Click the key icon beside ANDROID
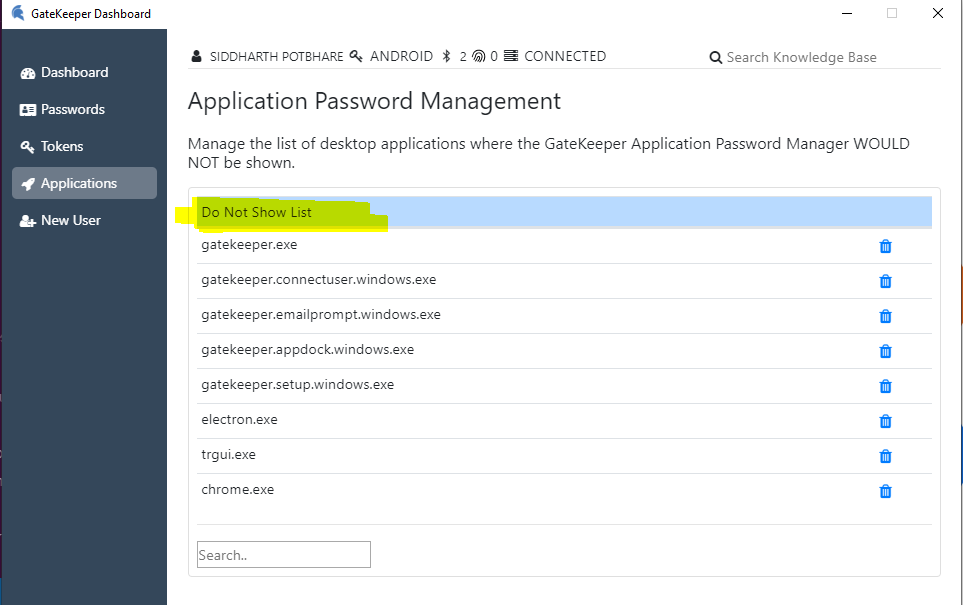963x605 pixels. tap(356, 57)
